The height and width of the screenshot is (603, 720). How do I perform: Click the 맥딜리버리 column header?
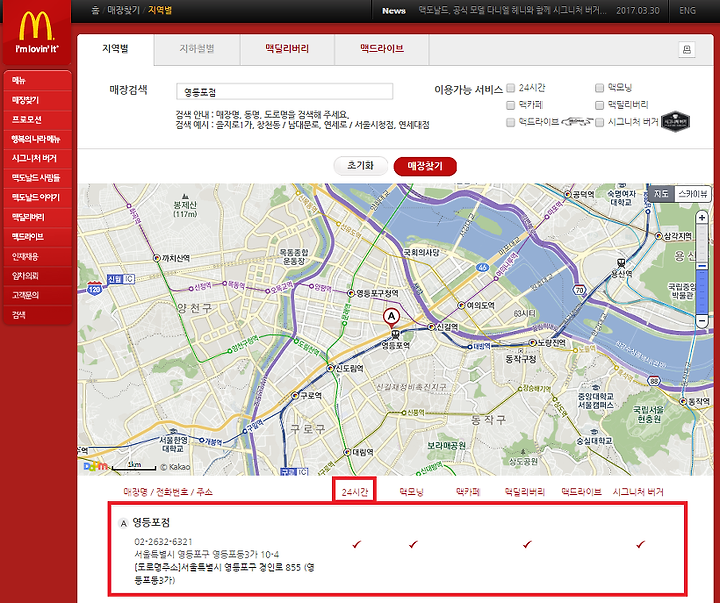point(524,492)
